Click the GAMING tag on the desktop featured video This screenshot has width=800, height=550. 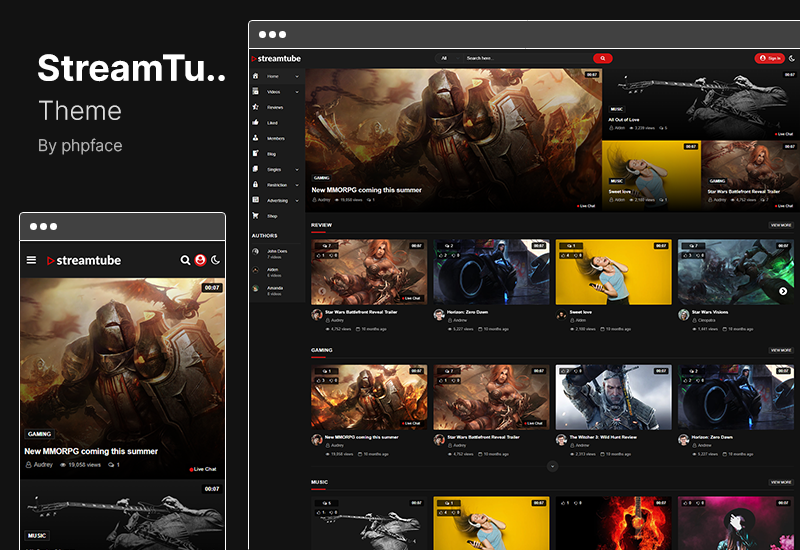(321, 178)
